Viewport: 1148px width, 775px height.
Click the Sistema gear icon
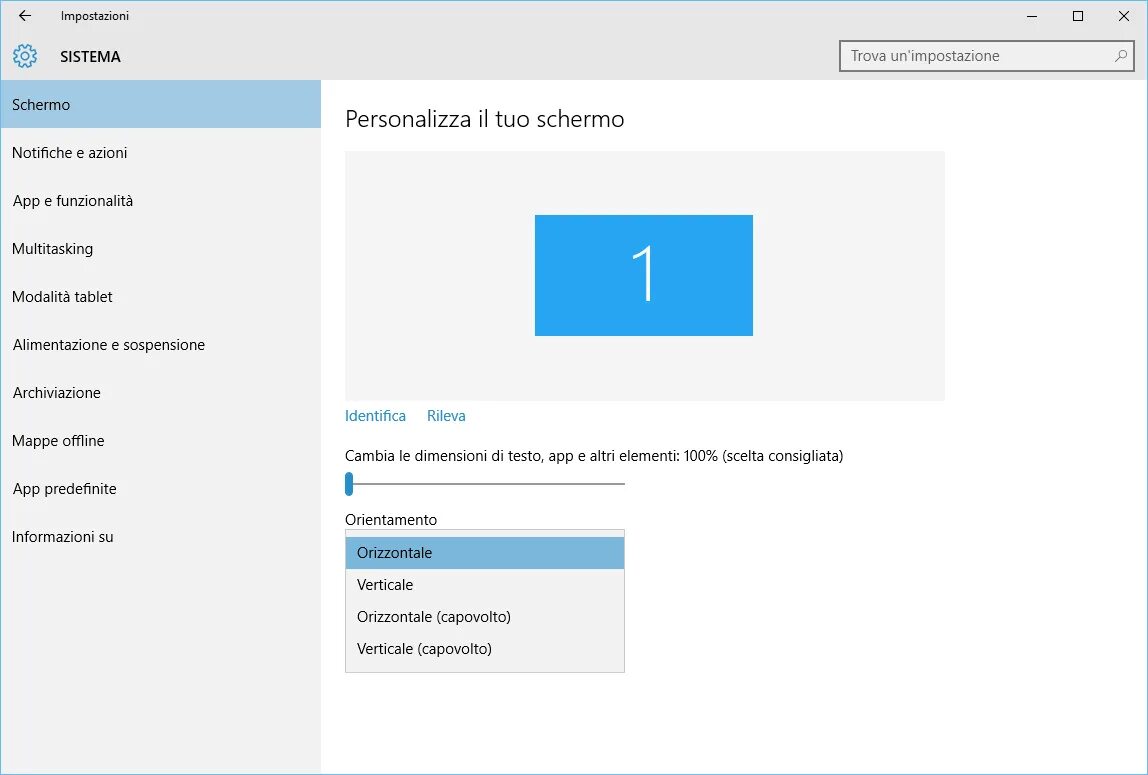coord(25,56)
